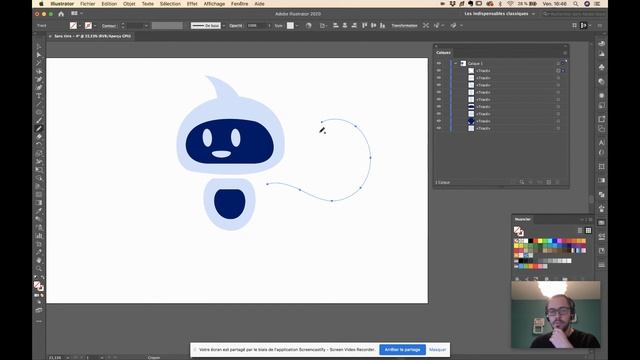Open the fill color dropdown arrow
The image size is (640, 360).
(x=80, y=26)
